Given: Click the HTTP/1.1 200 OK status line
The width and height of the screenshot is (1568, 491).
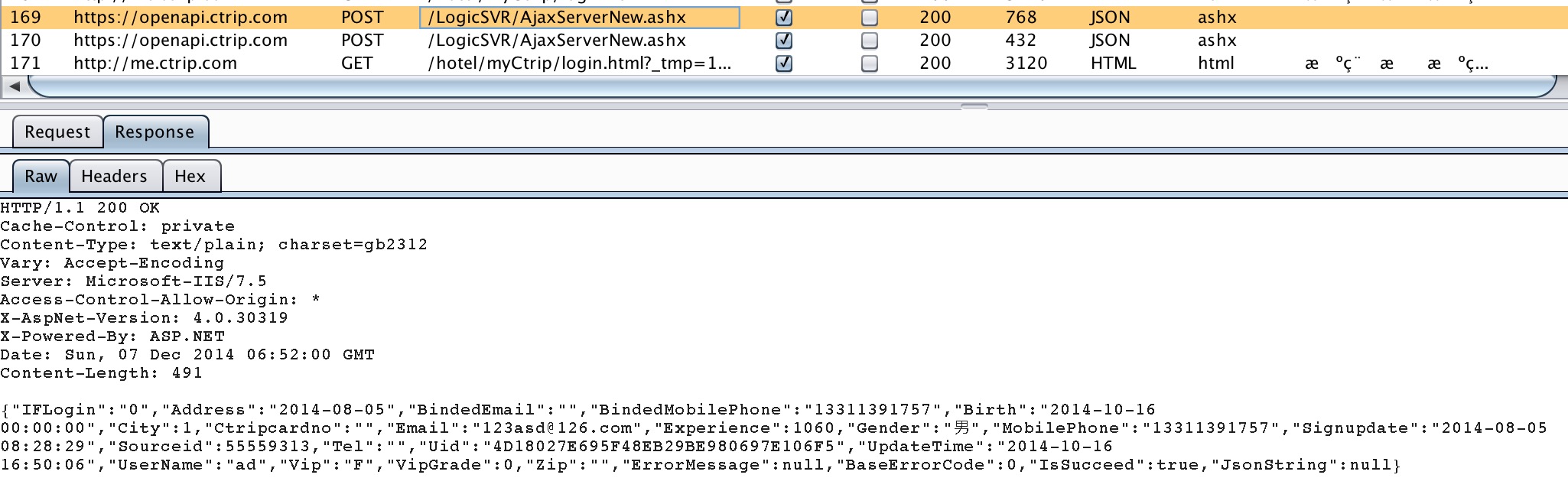Looking at the screenshot, I should tap(80, 208).
